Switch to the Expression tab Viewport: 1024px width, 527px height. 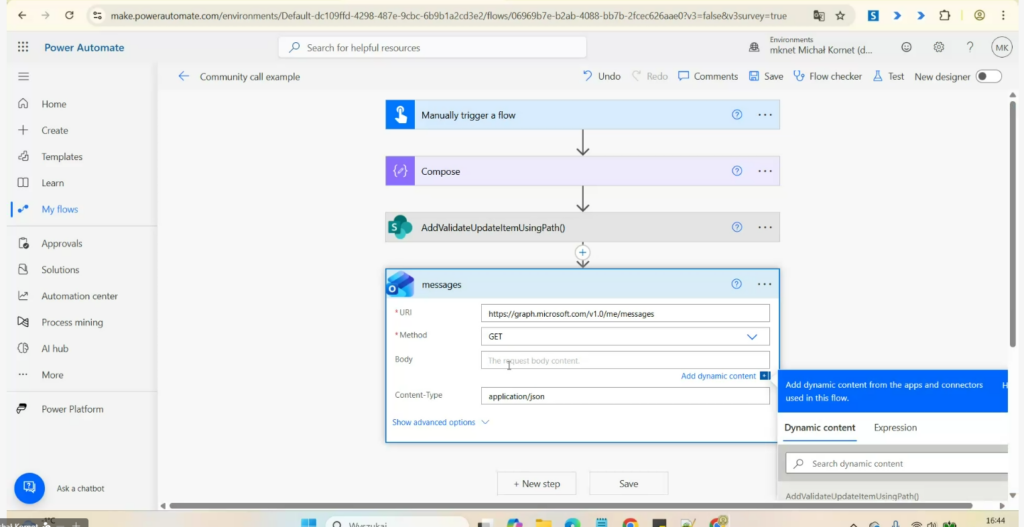[x=895, y=427]
